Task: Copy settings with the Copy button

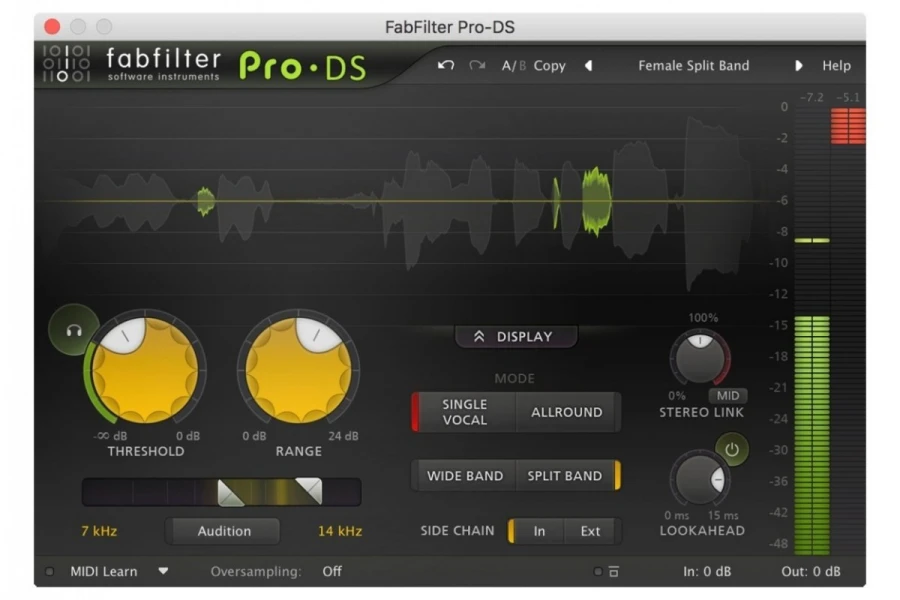Action: pos(549,65)
